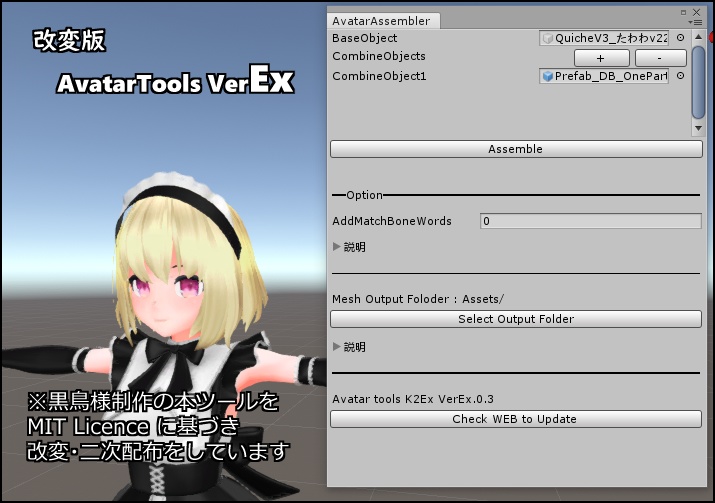This screenshot has width=715, height=503.
Task: Click the object list scrollbar thumb
Action: click(698, 82)
